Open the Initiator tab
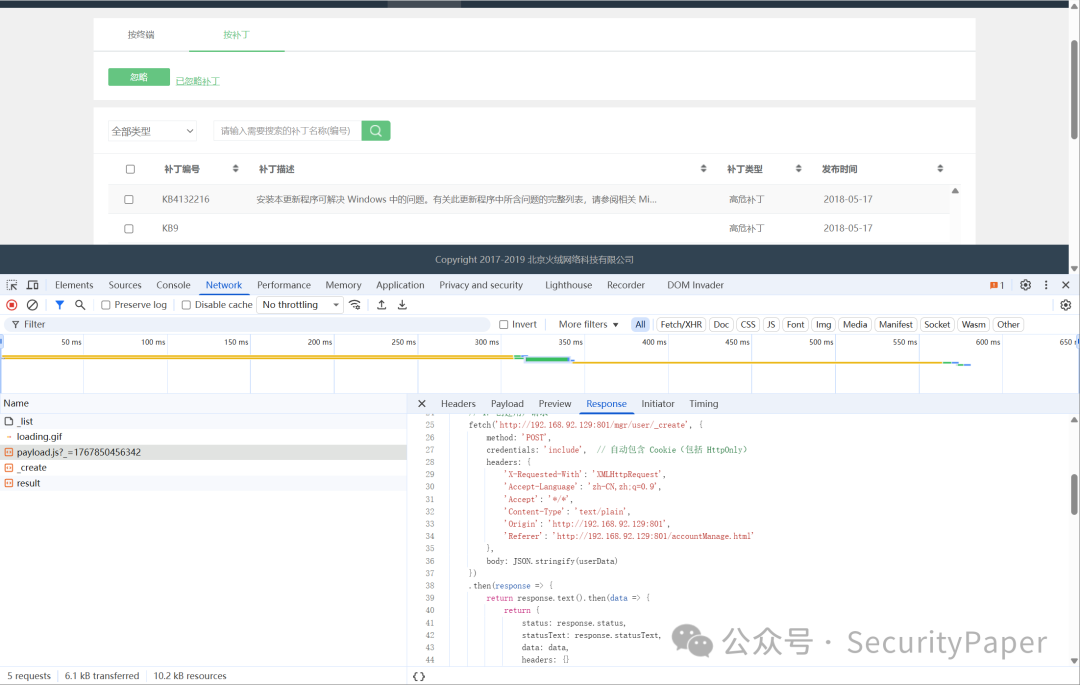The image size is (1080, 685). [x=658, y=404]
